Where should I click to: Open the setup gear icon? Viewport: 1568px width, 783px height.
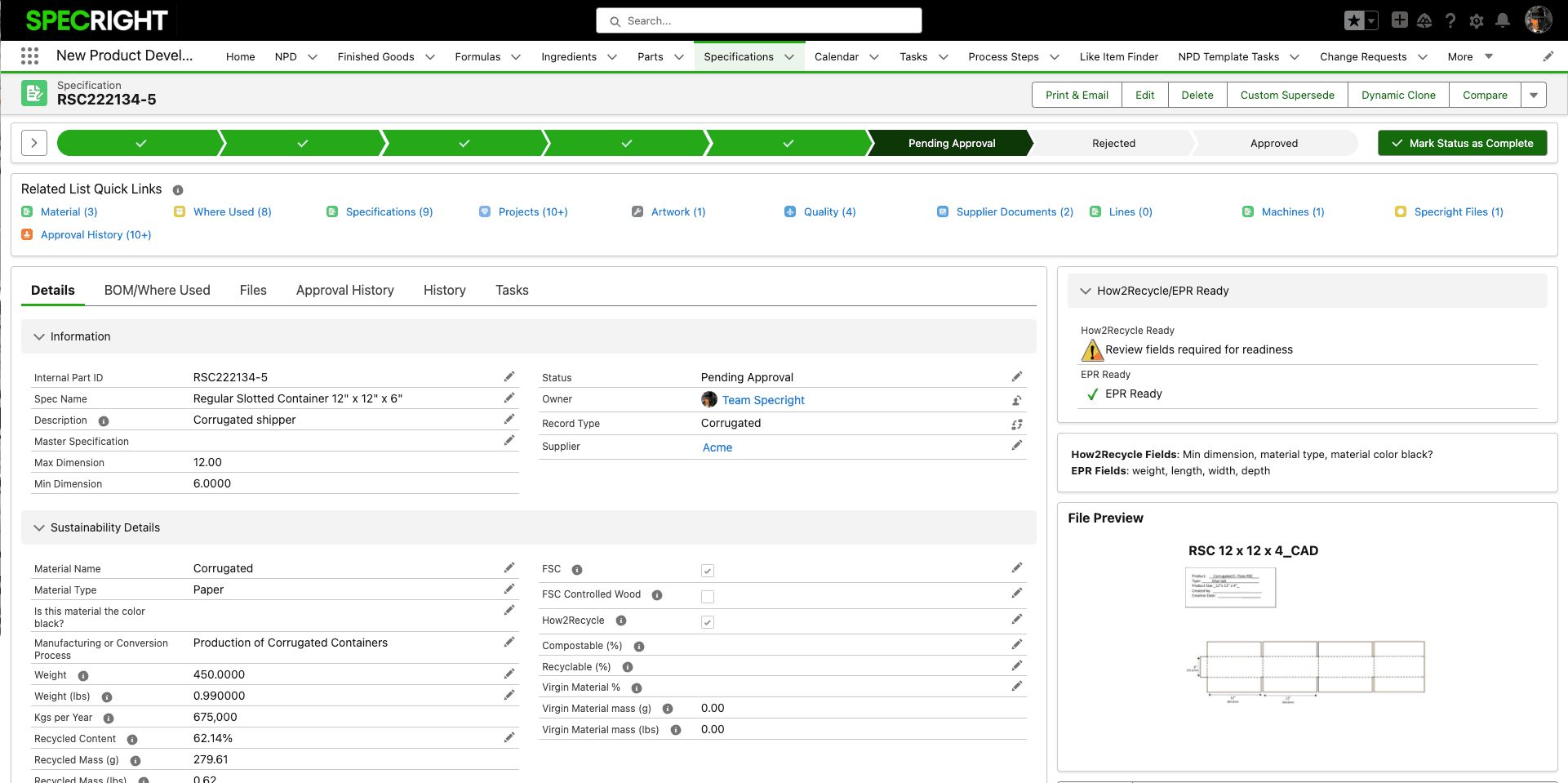(1477, 20)
